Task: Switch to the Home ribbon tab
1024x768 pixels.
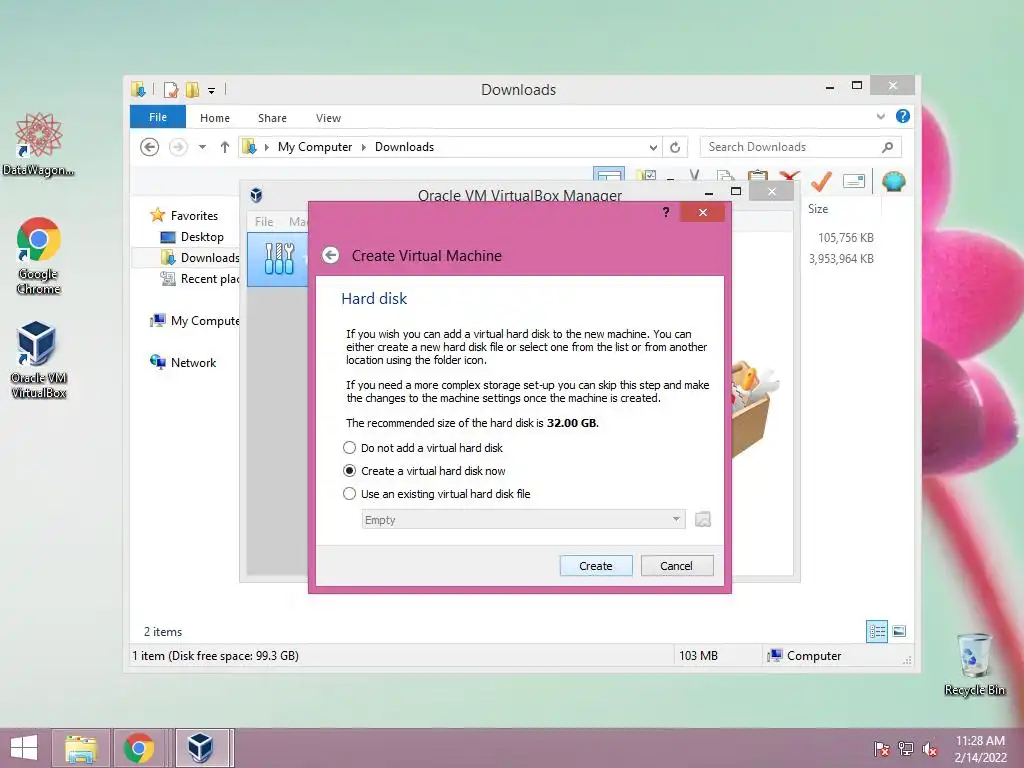Action: click(x=215, y=118)
